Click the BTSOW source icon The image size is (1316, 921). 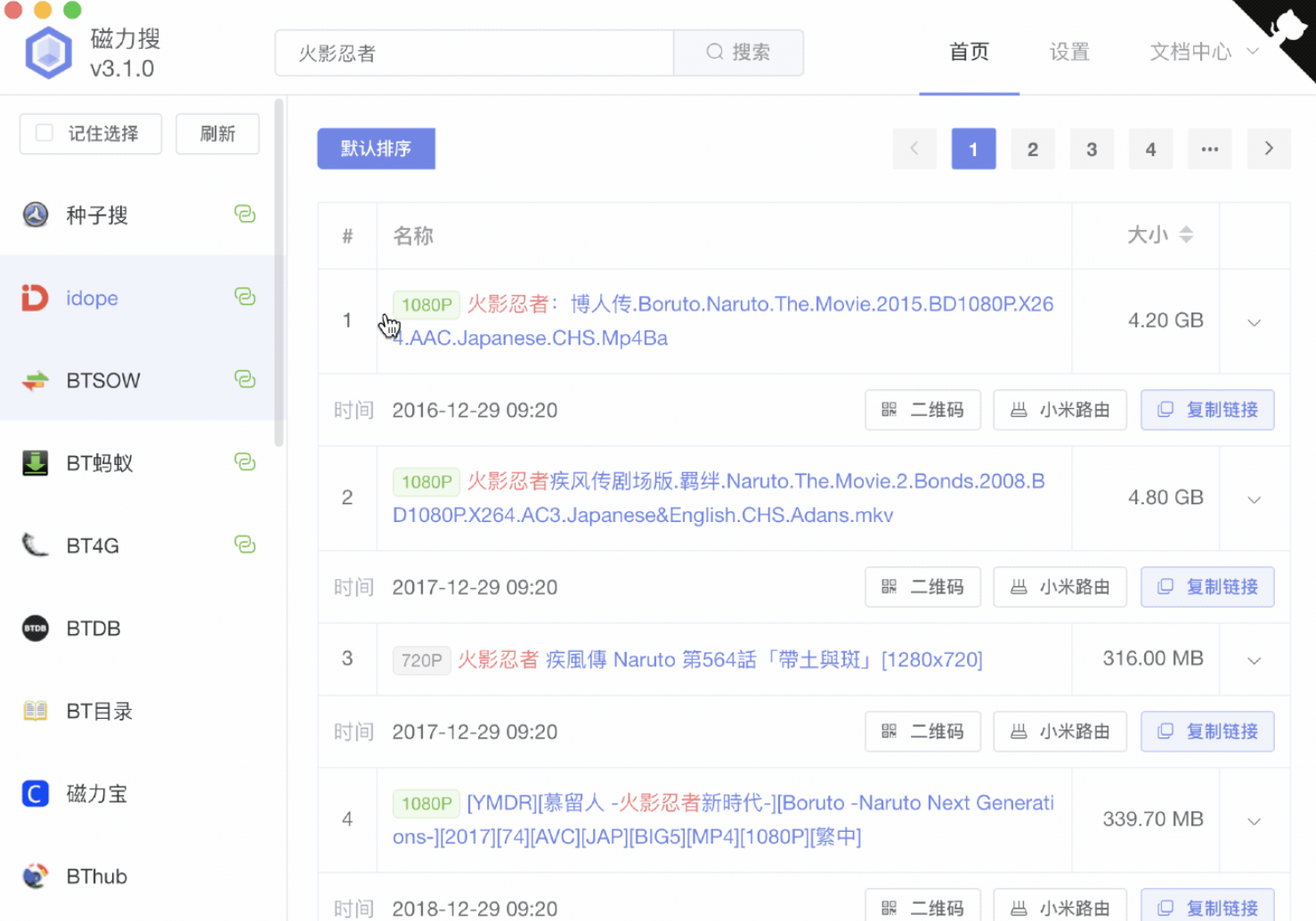36,380
